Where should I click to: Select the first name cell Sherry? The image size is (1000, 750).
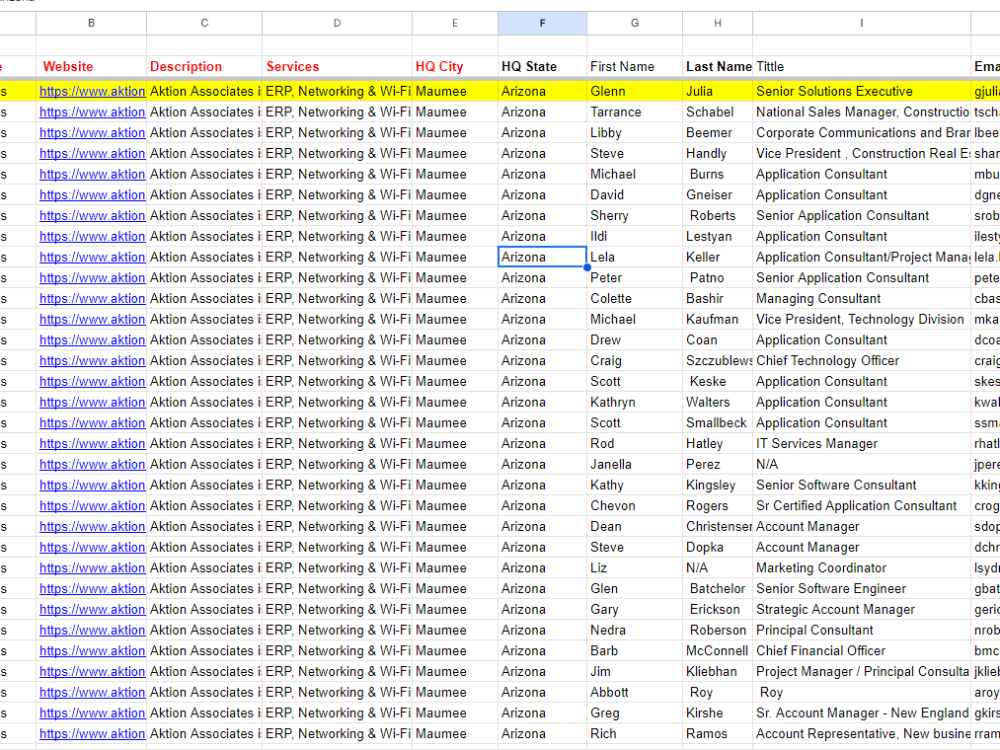coord(635,216)
